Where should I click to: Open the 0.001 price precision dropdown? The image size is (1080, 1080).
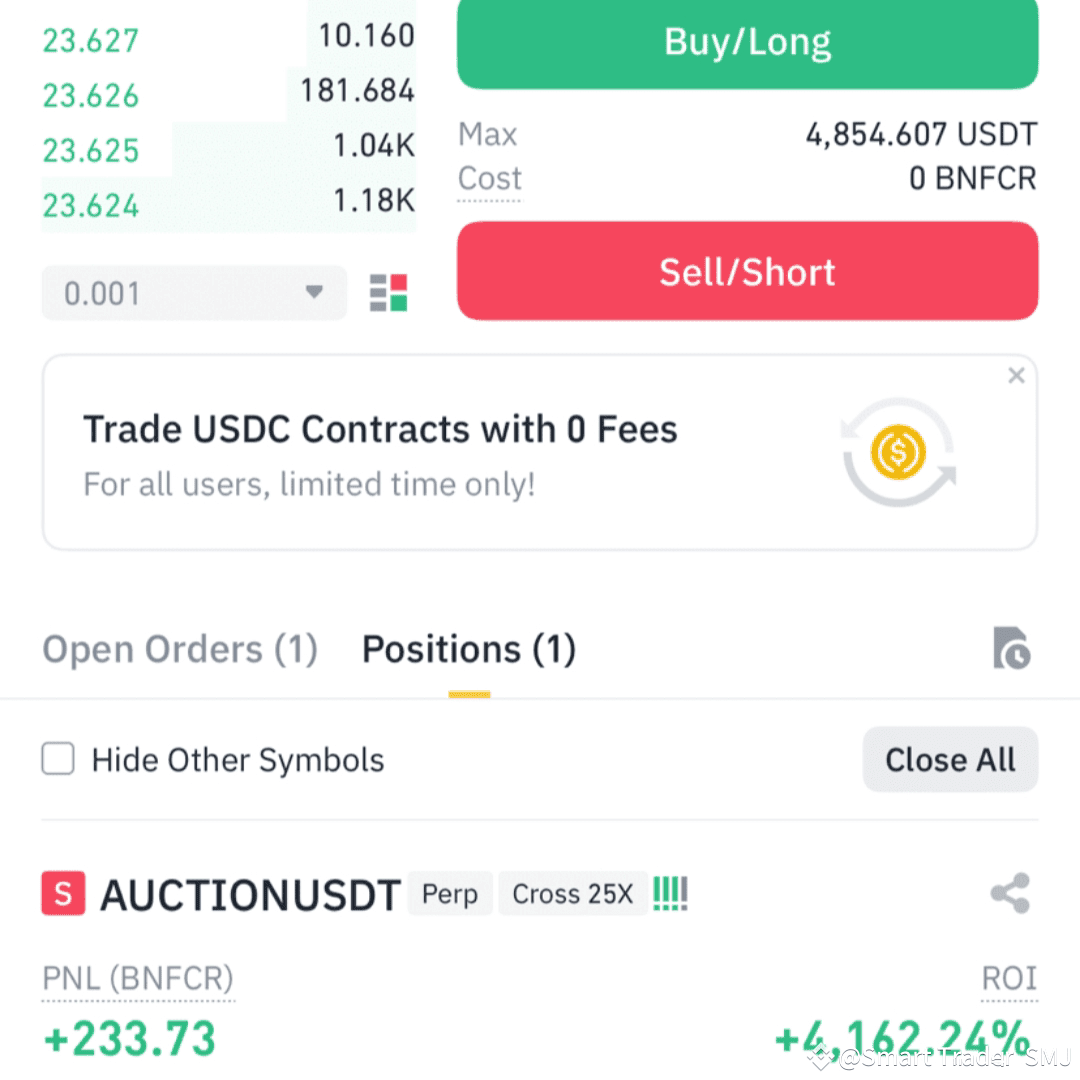pyautogui.click(x=194, y=293)
